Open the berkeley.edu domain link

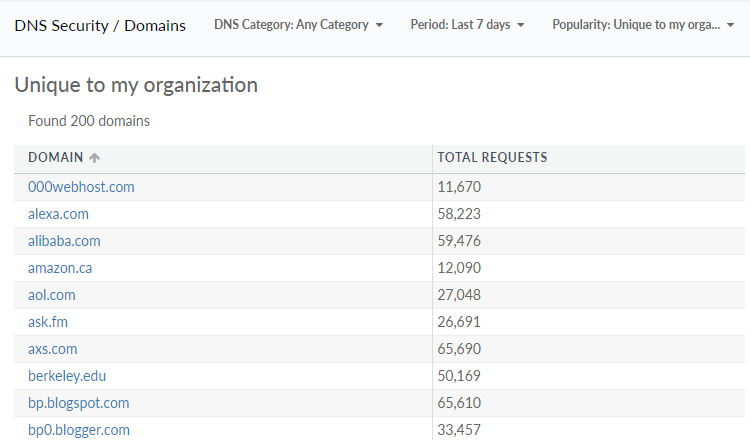coord(67,376)
